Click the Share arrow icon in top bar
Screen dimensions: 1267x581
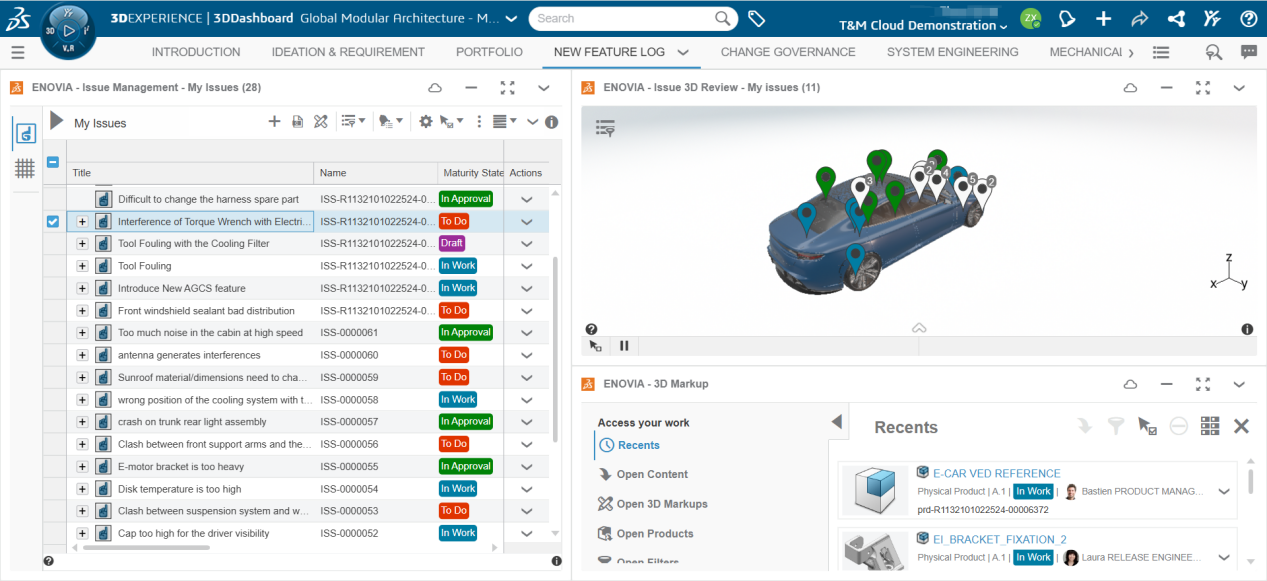pos(1139,19)
